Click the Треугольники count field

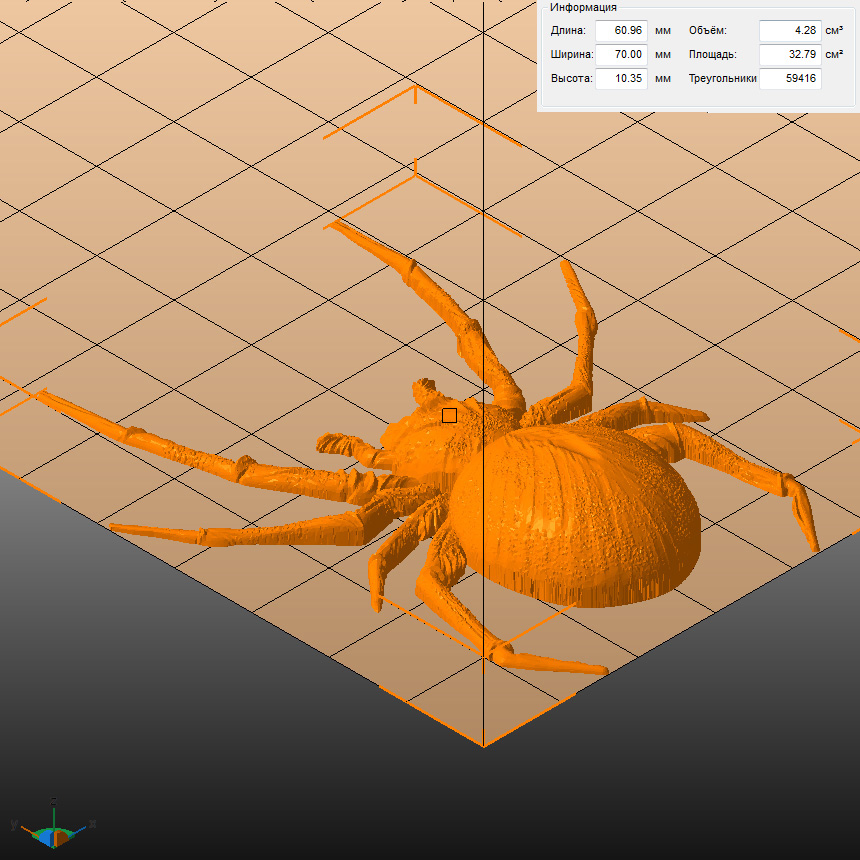790,78
